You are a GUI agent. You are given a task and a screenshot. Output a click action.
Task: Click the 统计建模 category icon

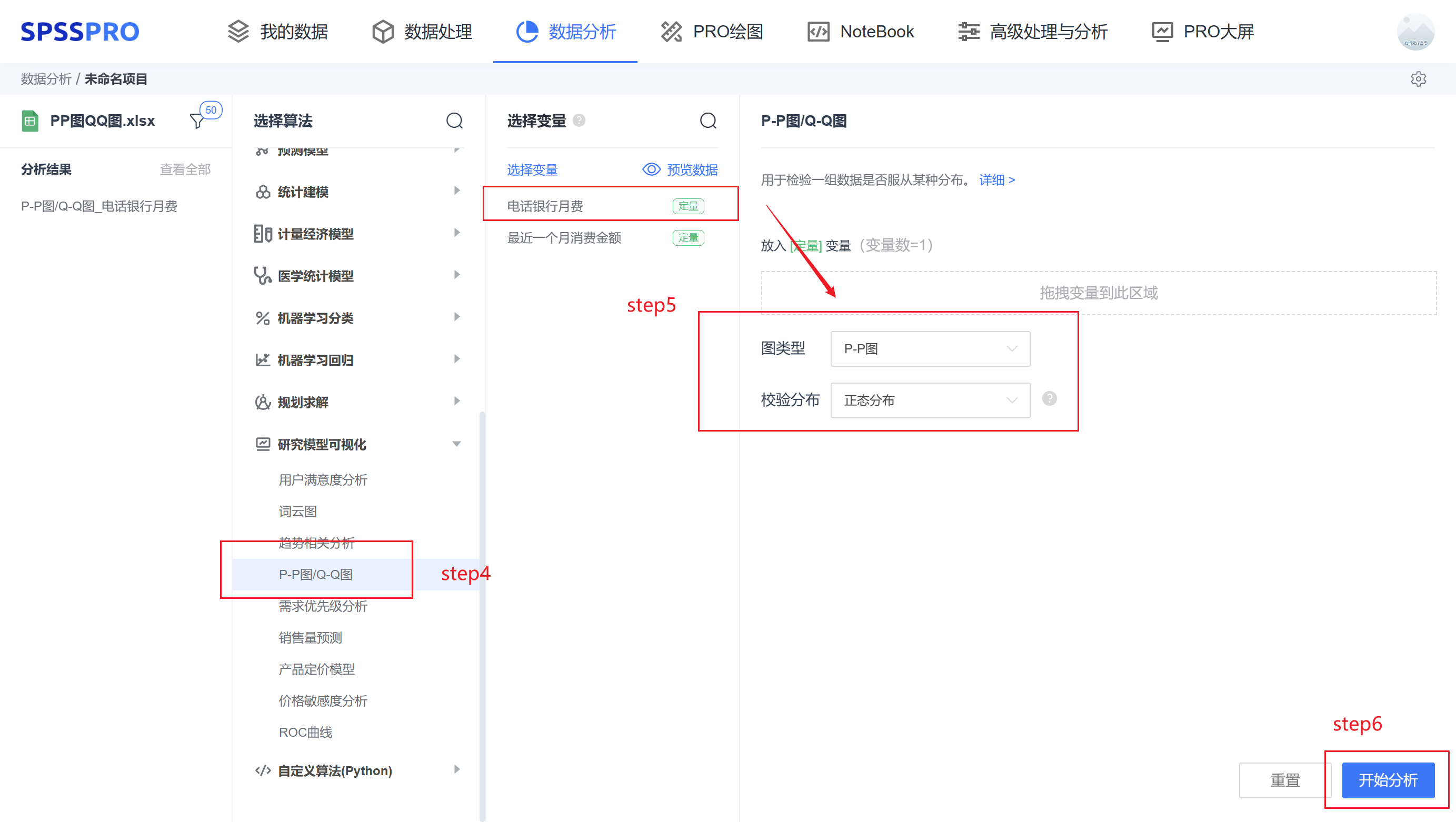[x=263, y=192]
